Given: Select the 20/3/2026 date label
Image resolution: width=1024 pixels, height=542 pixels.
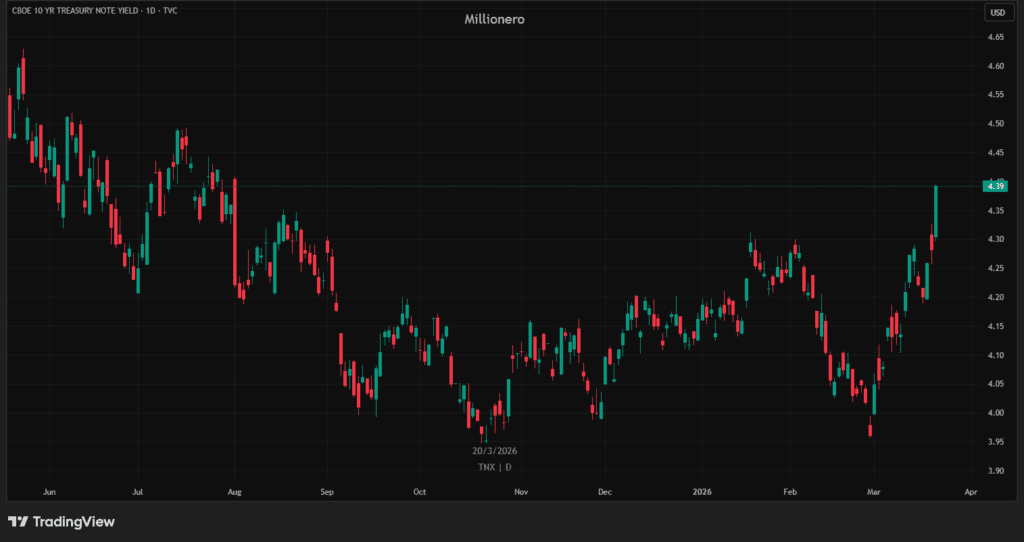Looking at the screenshot, I should 495,451.
